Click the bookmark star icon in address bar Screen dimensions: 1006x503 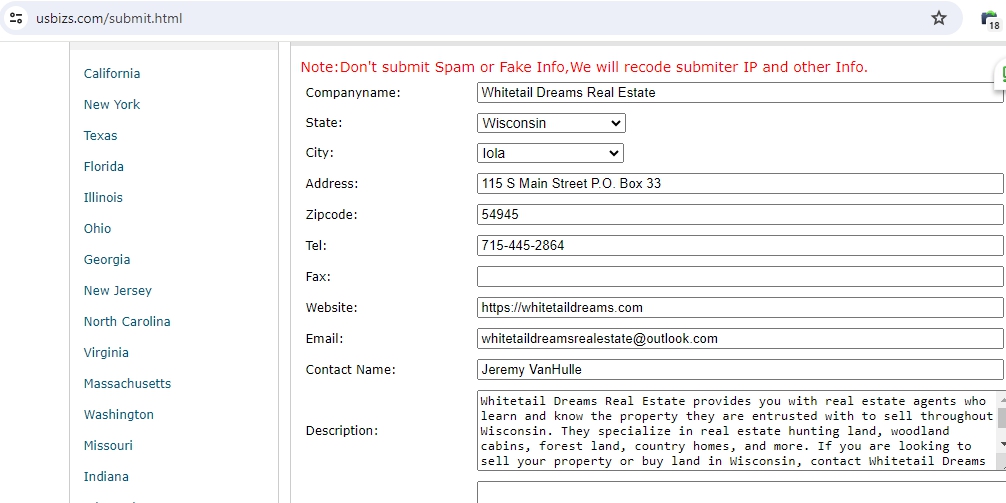click(x=938, y=18)
